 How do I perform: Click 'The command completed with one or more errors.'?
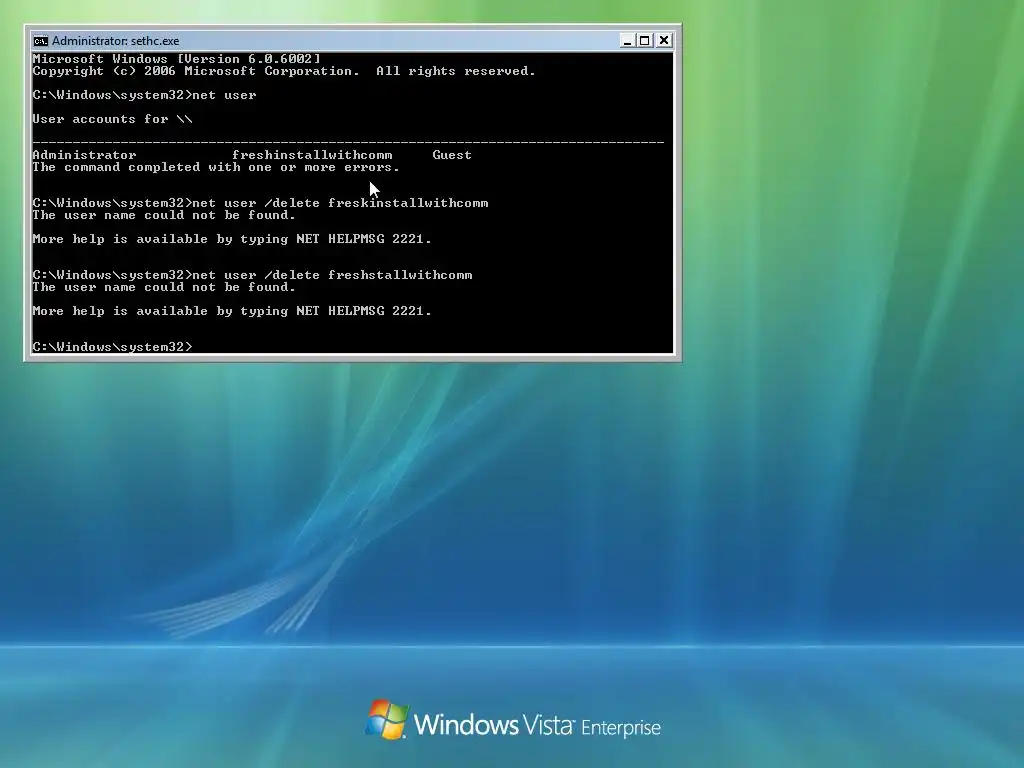216,167
